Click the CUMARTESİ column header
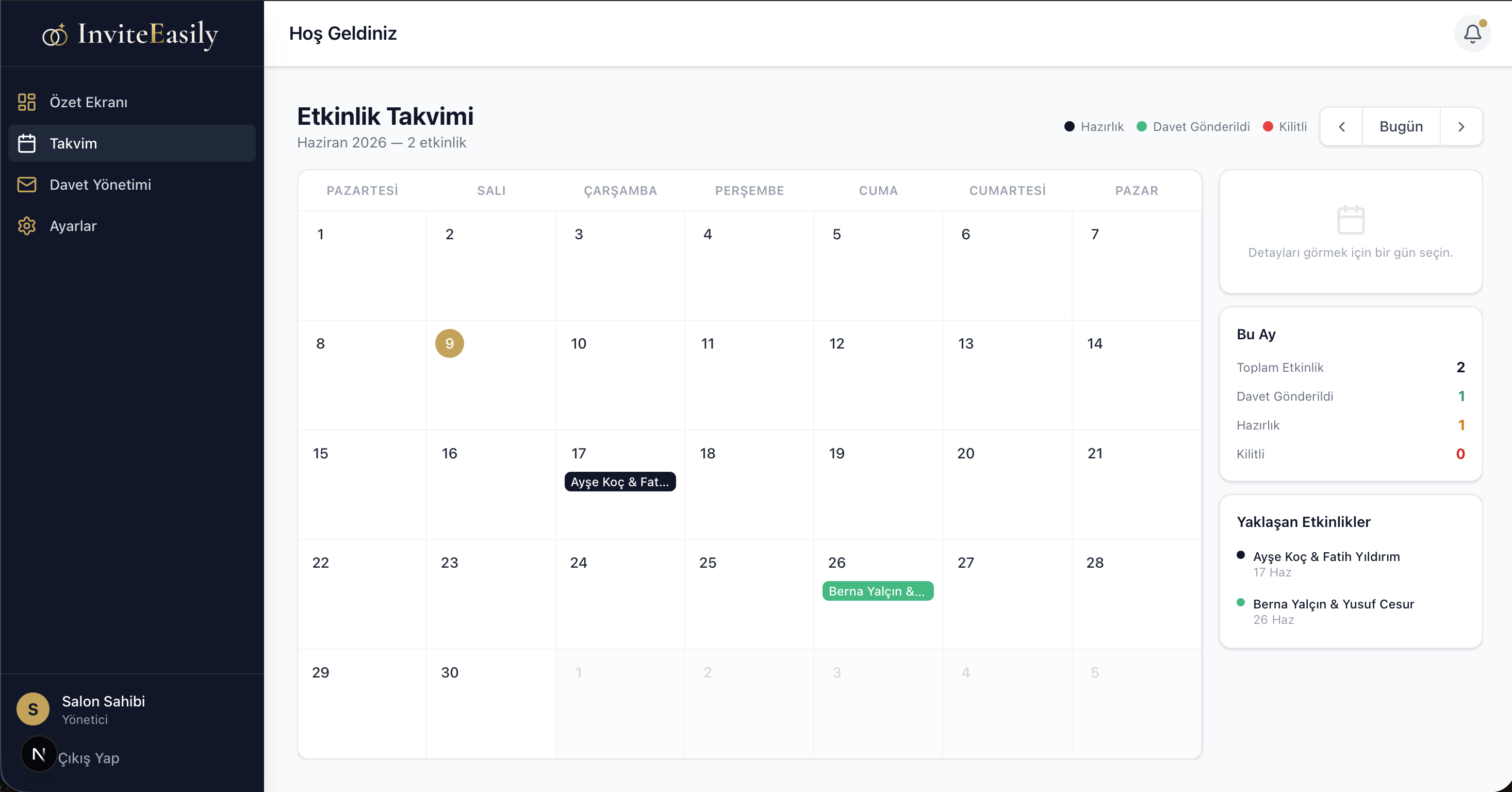The height and width of the screenshot is (792, 1512). (x=1007, y=191)
